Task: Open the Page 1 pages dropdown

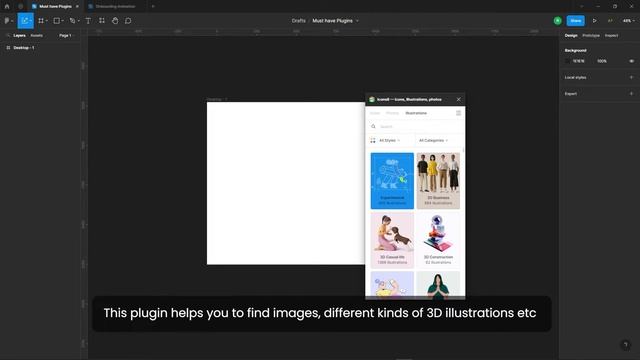Action: tap(66, 36)
